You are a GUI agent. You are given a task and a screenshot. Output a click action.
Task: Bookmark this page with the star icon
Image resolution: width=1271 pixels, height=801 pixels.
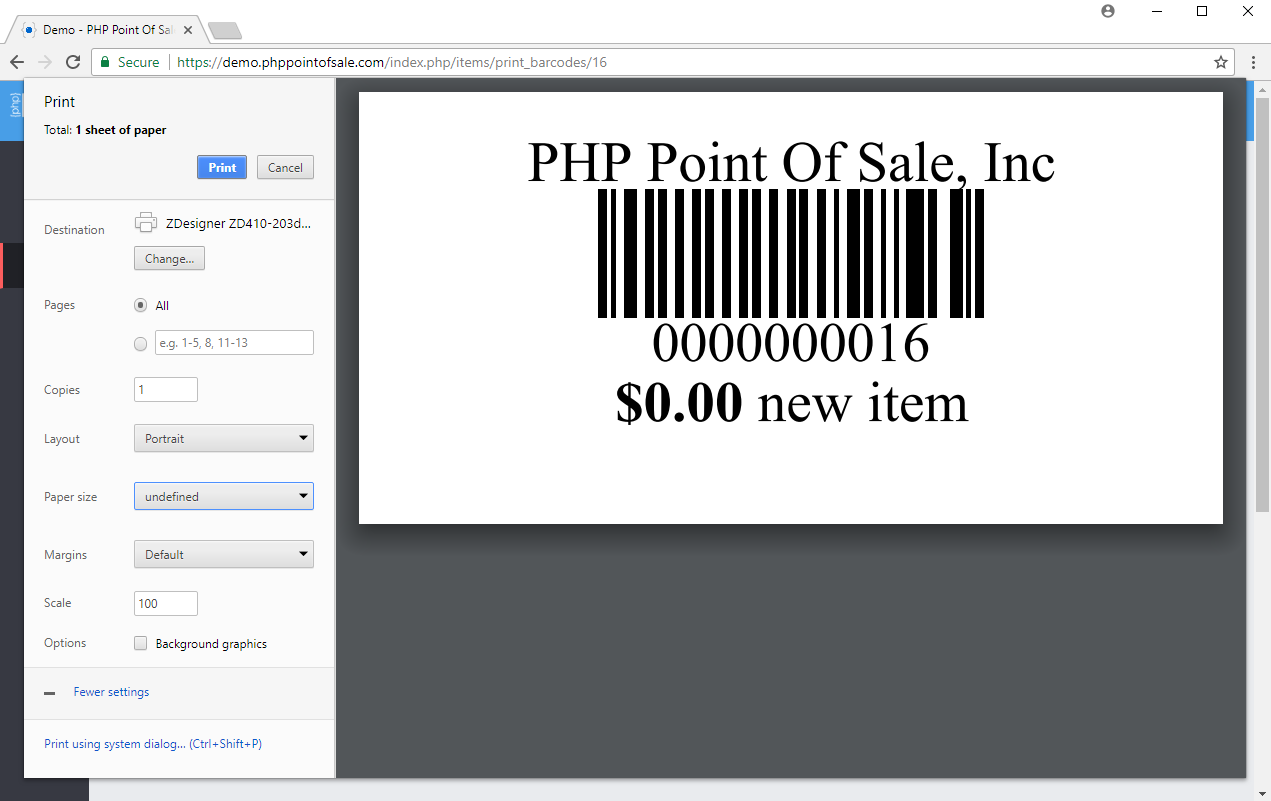(1221, 62)
